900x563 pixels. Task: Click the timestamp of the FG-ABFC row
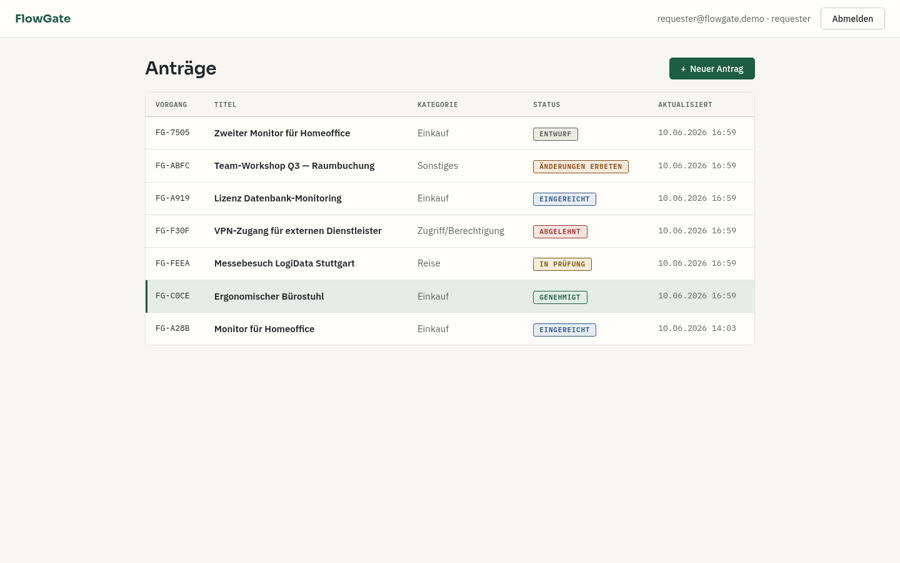click(697, 165)
